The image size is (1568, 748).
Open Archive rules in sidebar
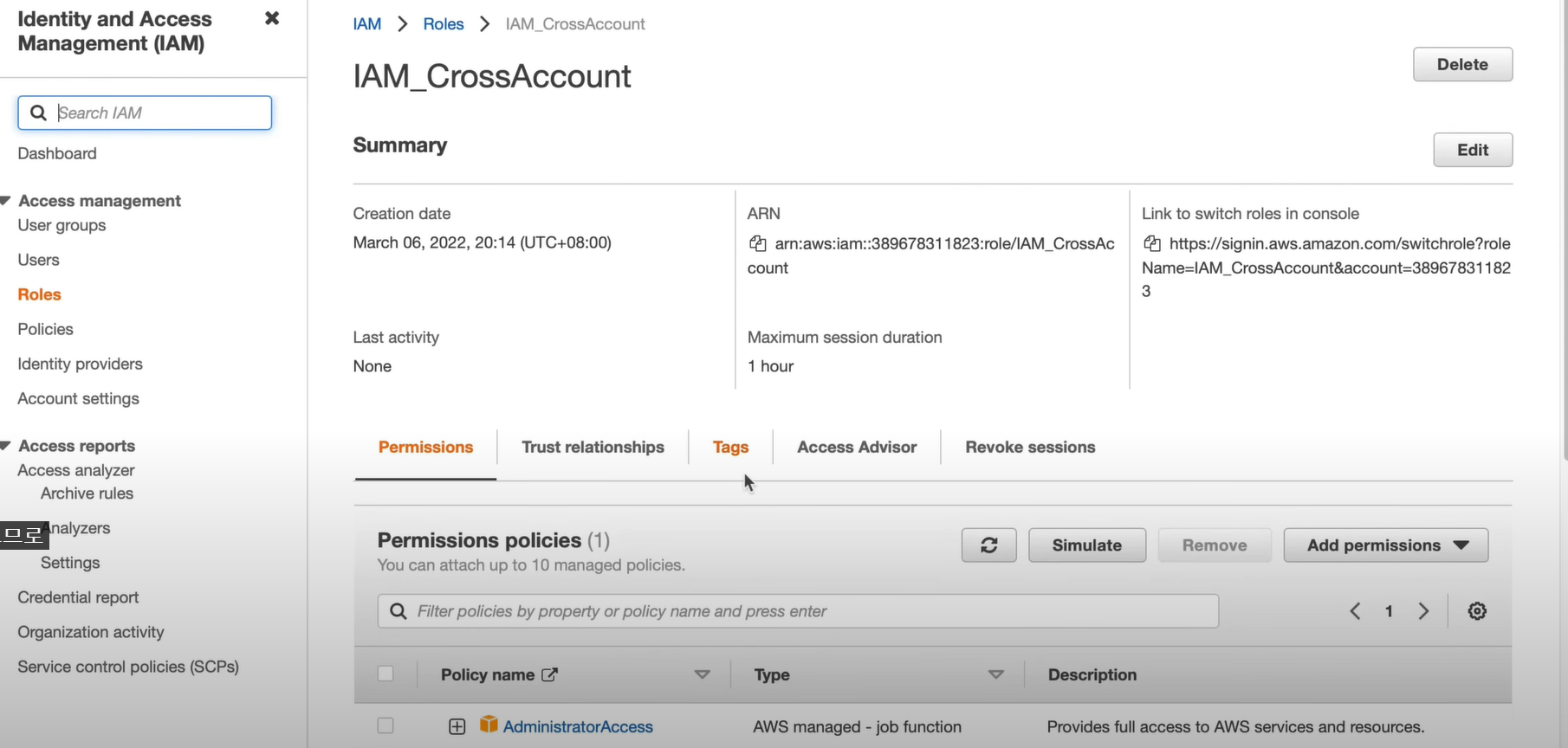click(x=87, y=493)
